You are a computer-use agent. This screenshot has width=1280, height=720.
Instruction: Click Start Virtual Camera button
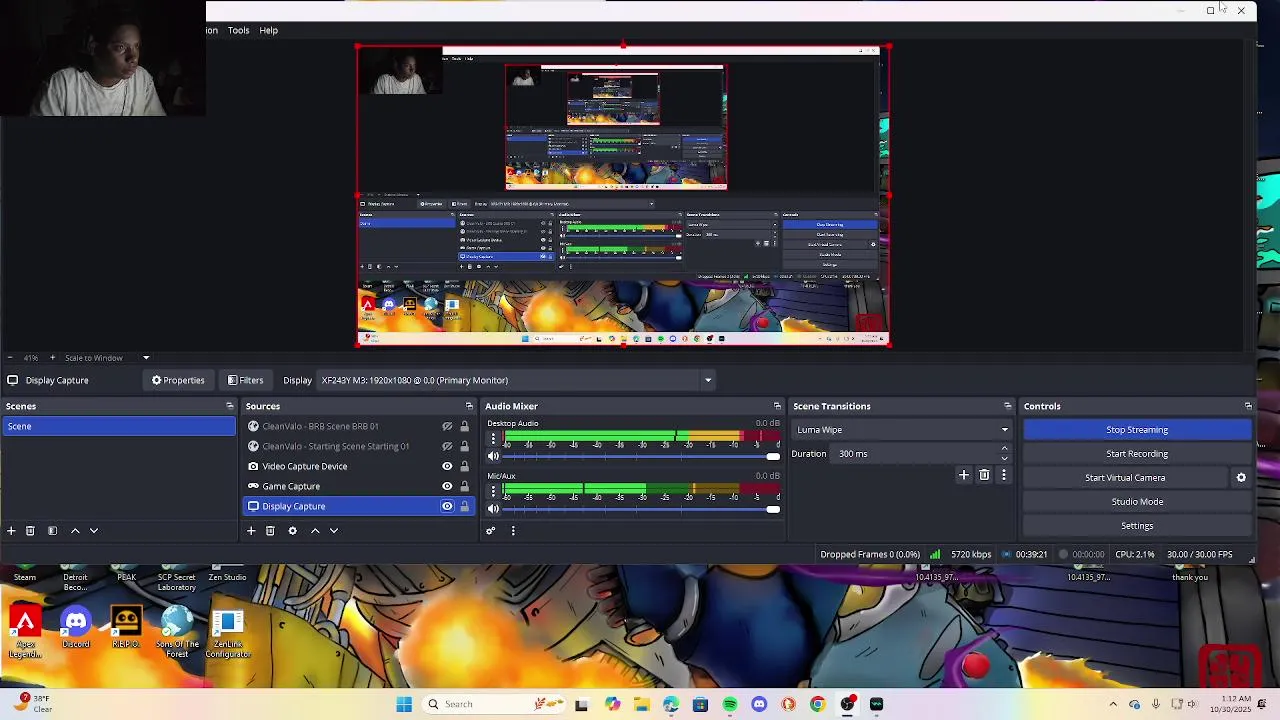click(x=1125, y=478)
